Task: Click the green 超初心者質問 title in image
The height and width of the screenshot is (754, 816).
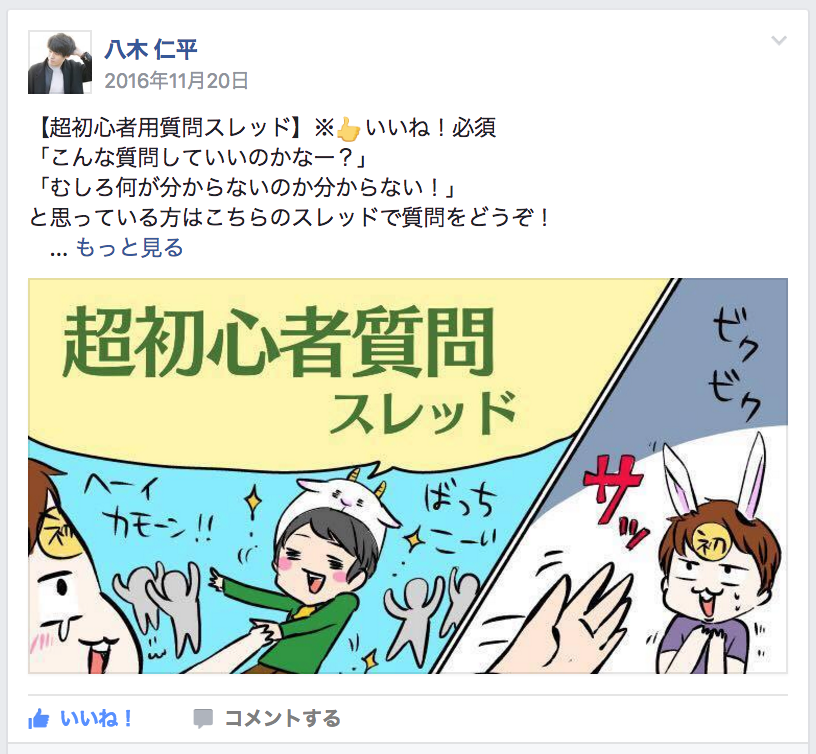Action: pos(278,342)
